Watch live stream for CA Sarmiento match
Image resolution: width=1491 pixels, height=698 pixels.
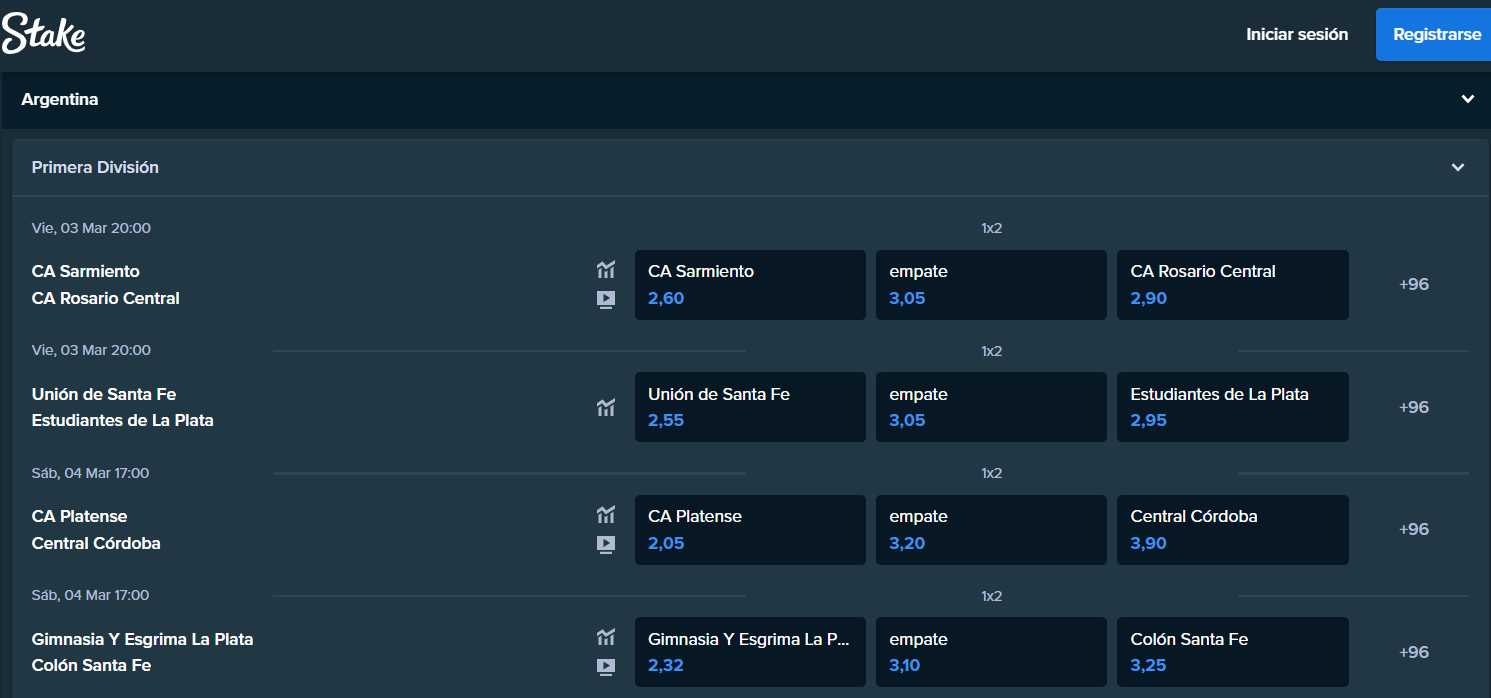(x=606, y=299)
